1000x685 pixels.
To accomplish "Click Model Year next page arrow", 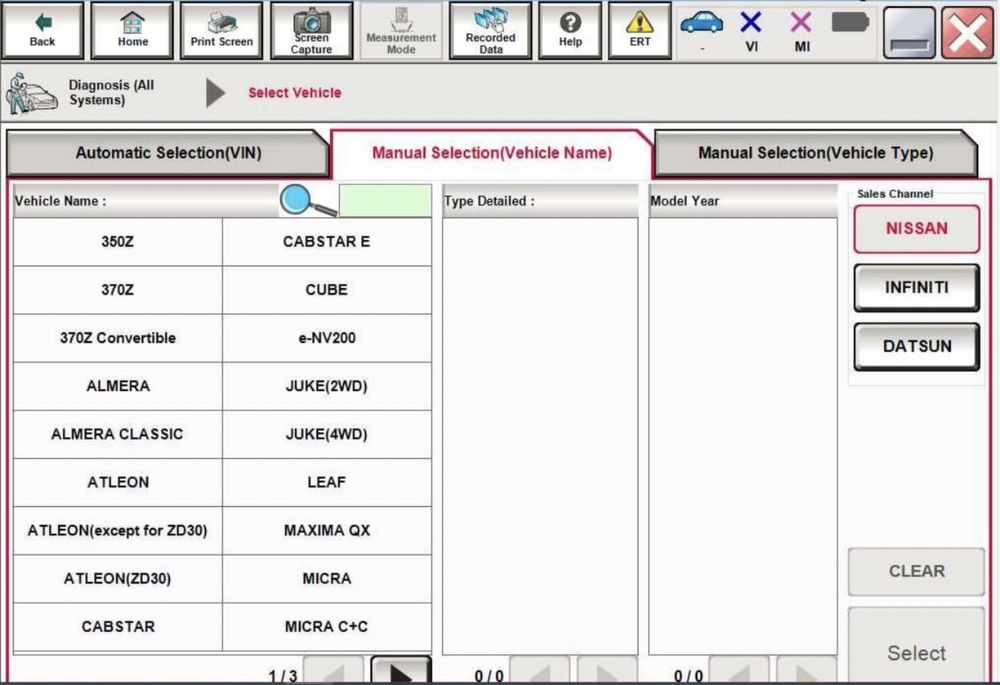I will tap(807, 670).
